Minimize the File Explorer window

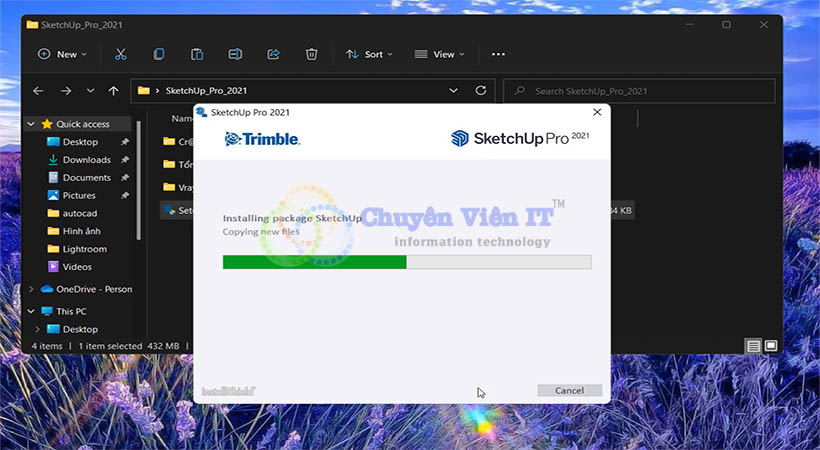(x=690, y=25)
